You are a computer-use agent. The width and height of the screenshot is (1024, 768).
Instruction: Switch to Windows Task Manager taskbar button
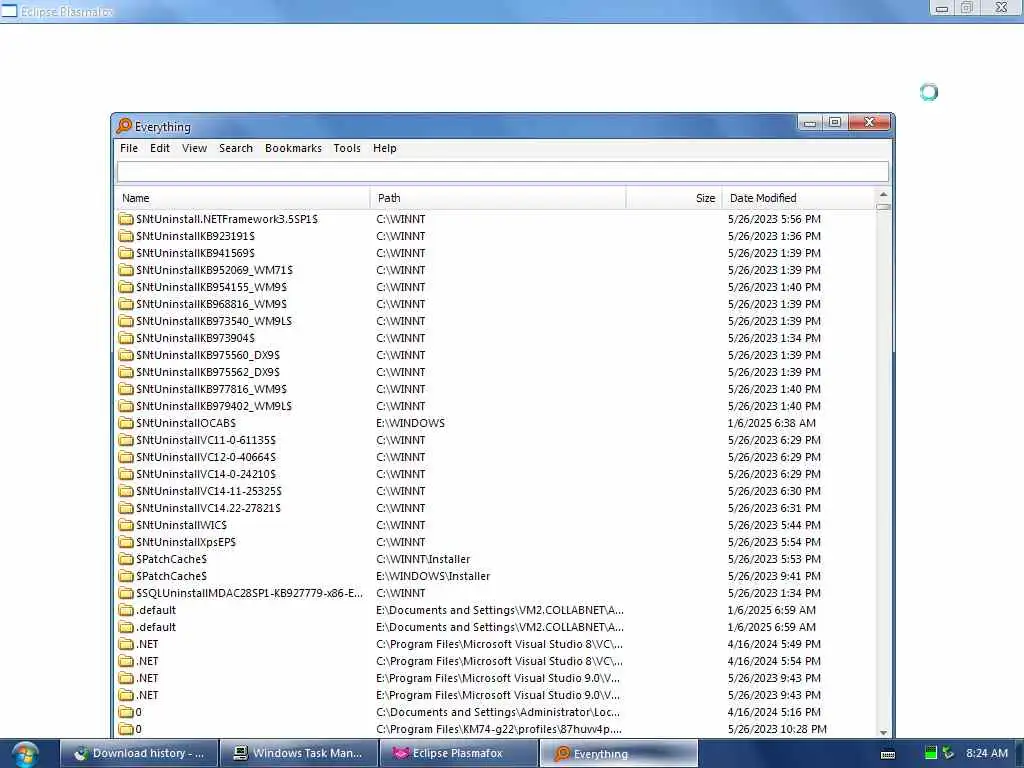(298, 753)
